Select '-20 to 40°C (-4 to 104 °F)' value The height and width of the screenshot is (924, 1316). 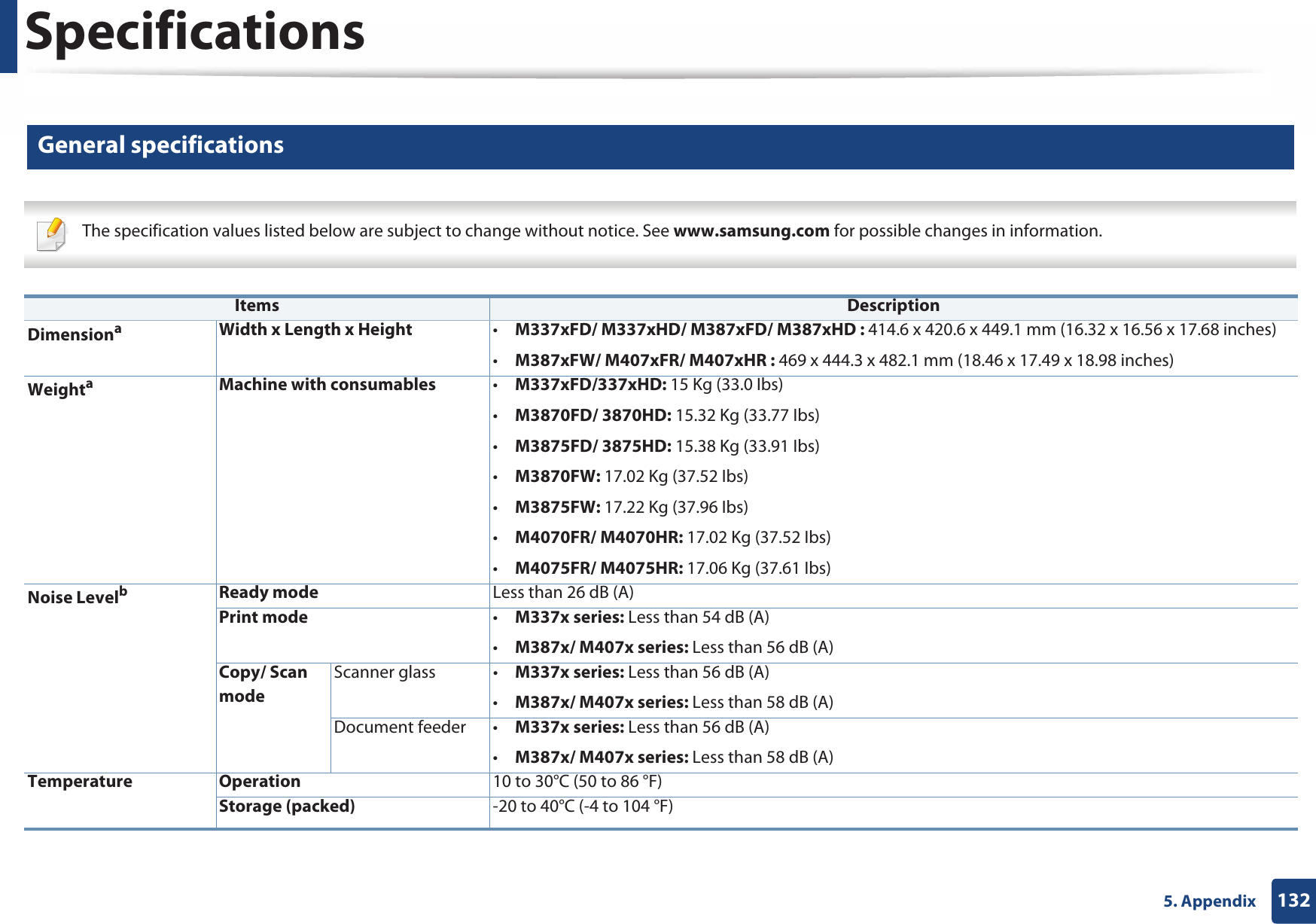coord(583,807)
